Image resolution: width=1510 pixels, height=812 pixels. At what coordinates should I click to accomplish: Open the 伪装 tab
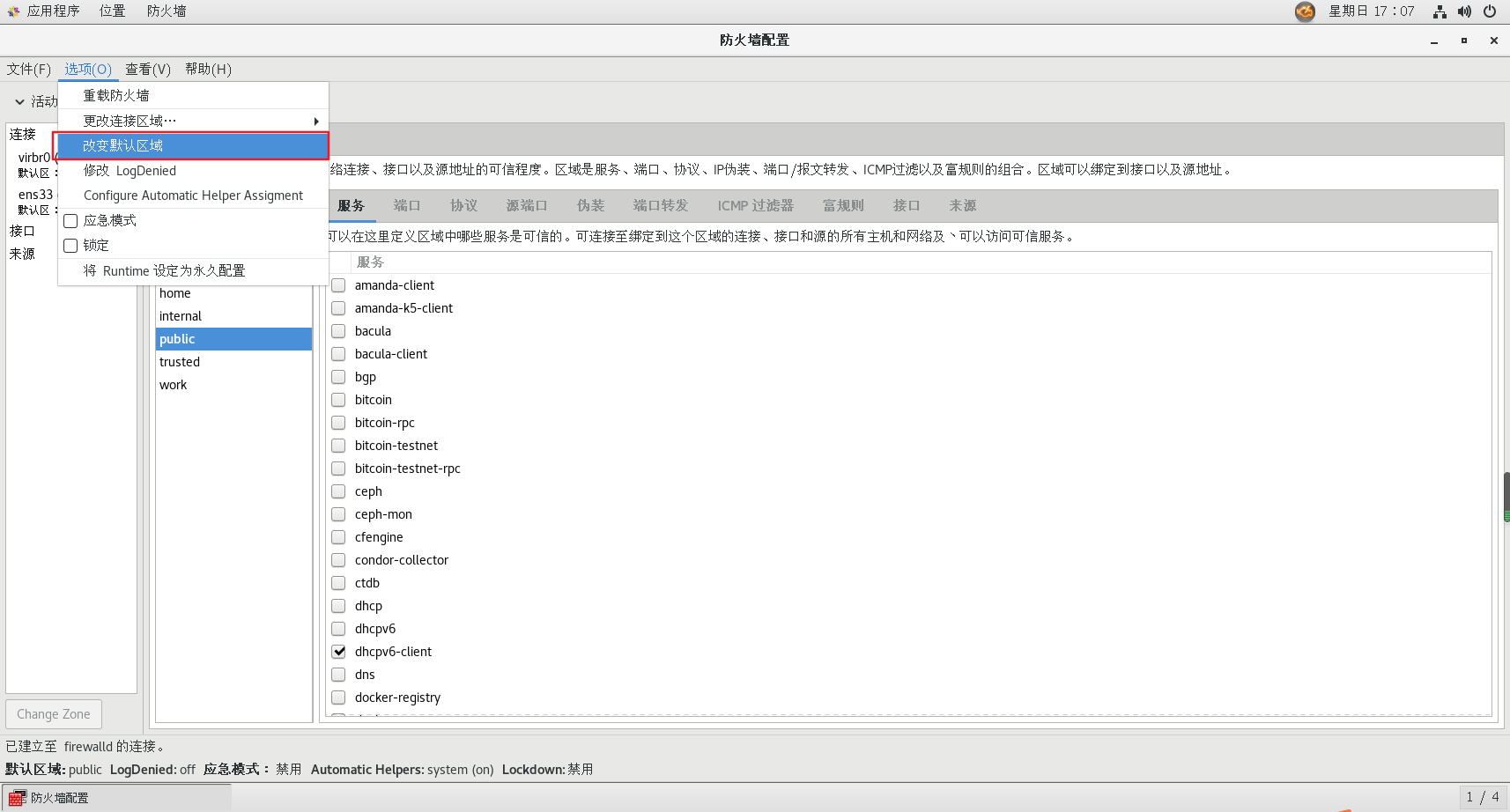(x=590, y=205)
